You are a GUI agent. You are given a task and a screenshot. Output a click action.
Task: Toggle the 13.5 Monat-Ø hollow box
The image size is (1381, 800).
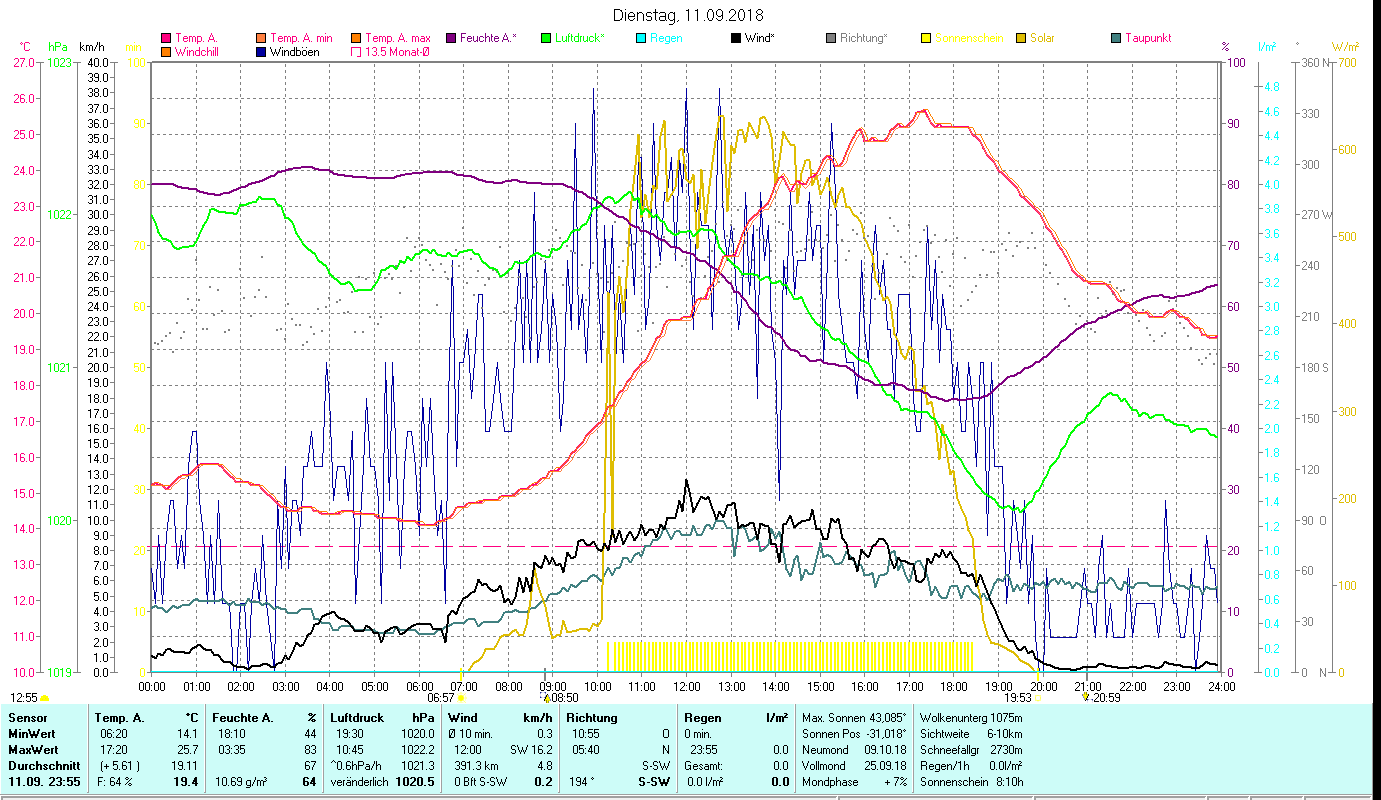[x=356, y=52]
